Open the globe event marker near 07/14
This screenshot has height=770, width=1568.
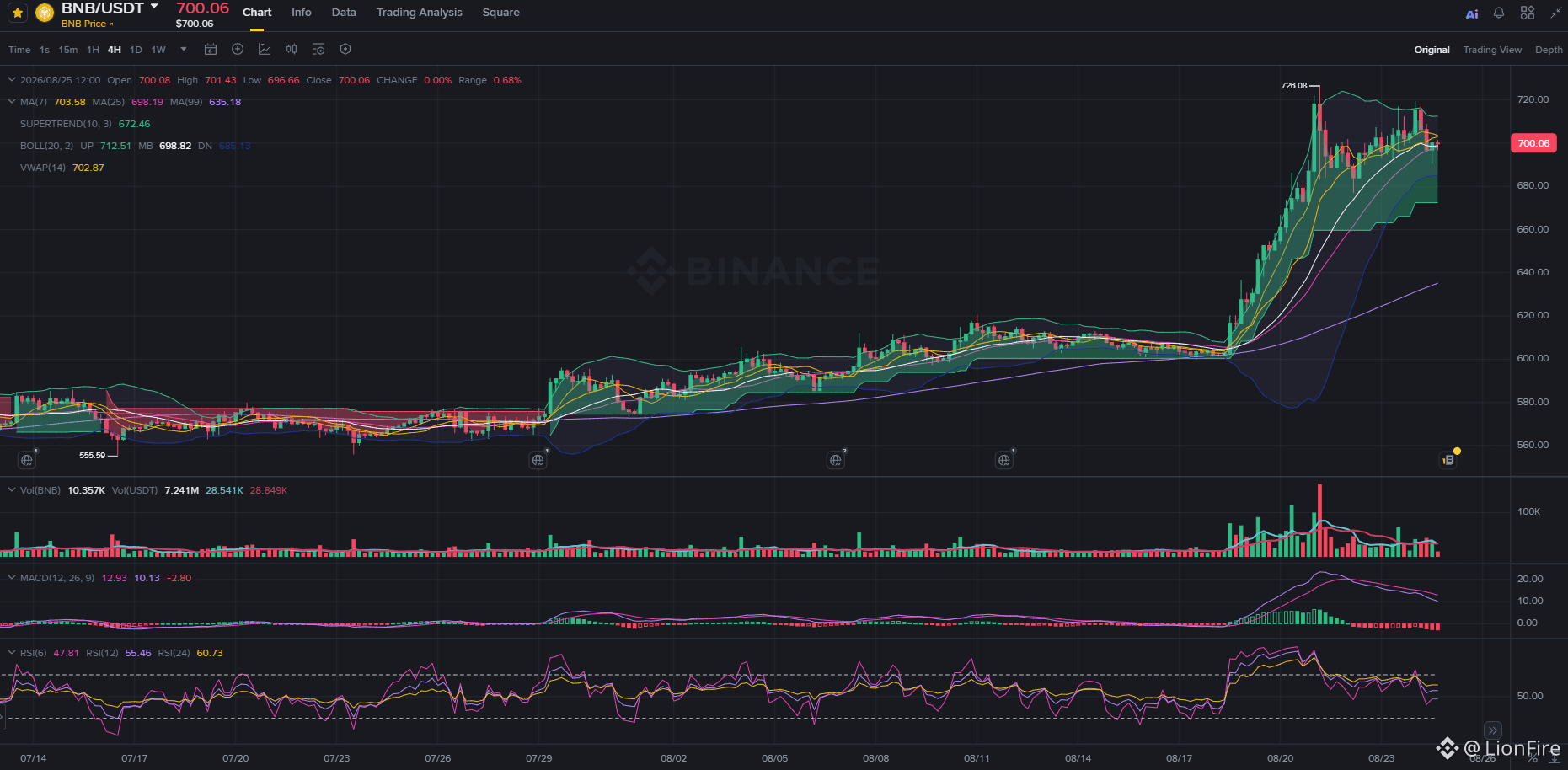point(27,460)
